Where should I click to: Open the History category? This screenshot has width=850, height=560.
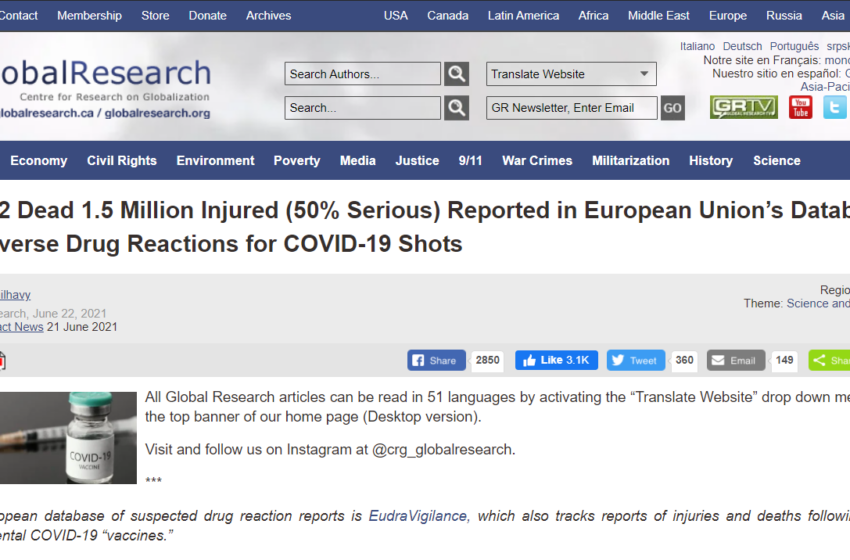711,160
